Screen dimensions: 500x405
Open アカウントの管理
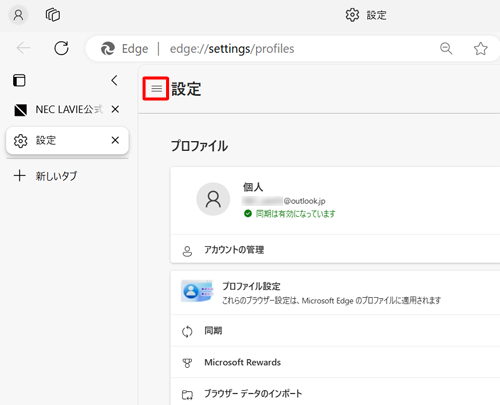tap(335, 250)
